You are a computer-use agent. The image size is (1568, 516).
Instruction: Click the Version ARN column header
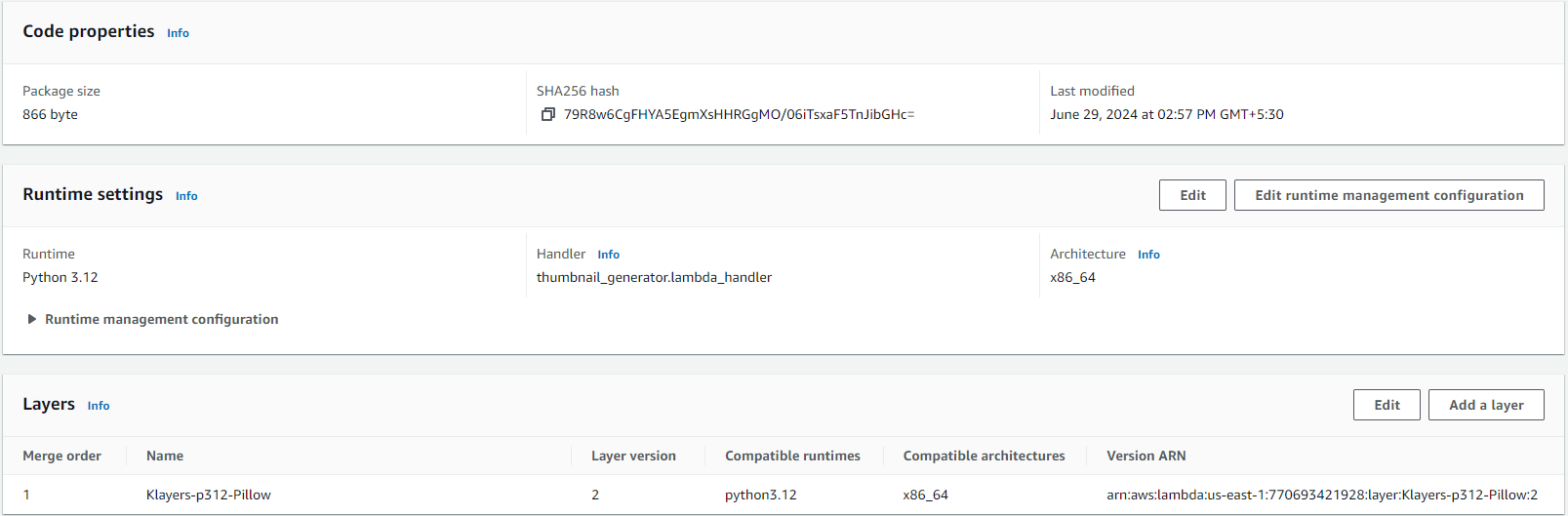point(1146,456)
